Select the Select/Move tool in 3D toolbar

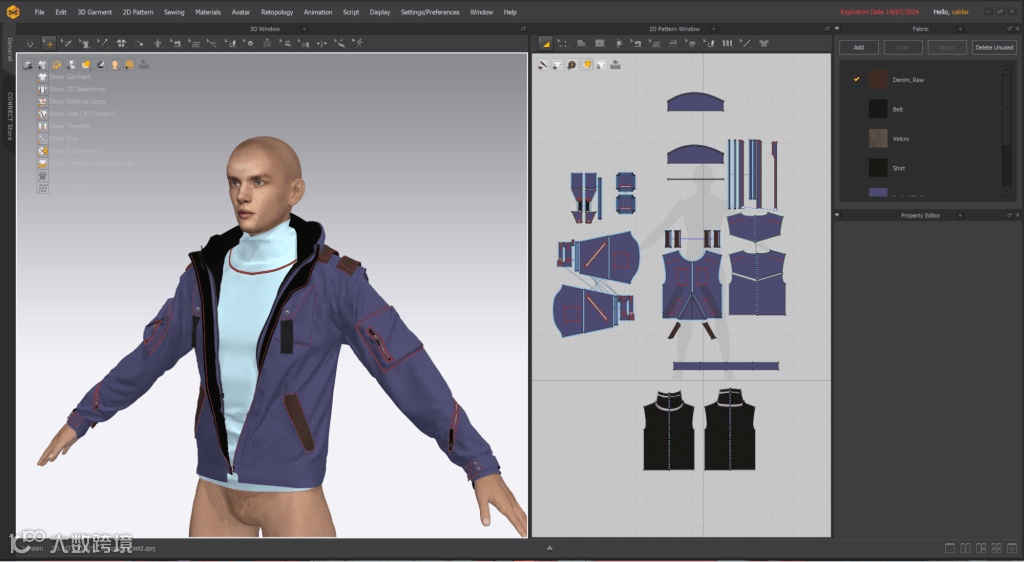(48, 44)
